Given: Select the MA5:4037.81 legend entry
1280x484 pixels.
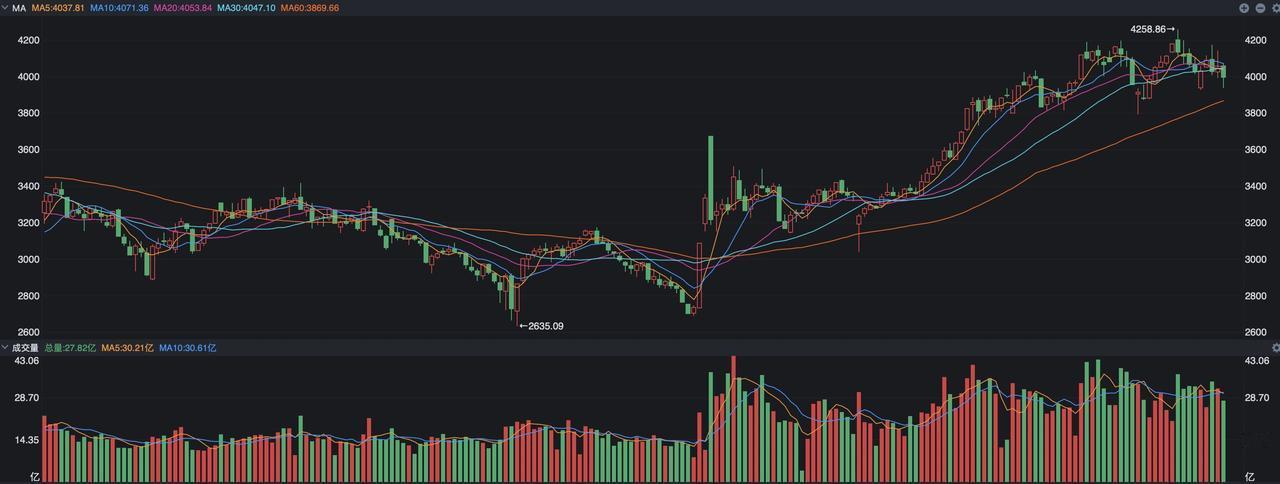Looking at the screenshot, I should point(58,8).
